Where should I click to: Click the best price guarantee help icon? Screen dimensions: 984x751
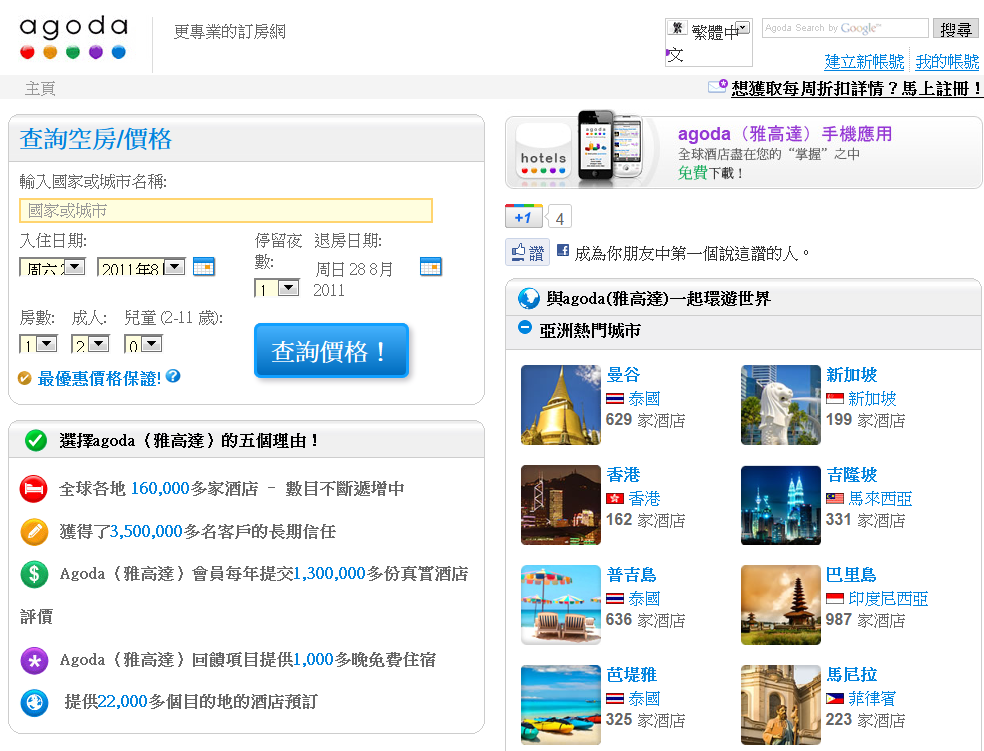tap(173, 377)
